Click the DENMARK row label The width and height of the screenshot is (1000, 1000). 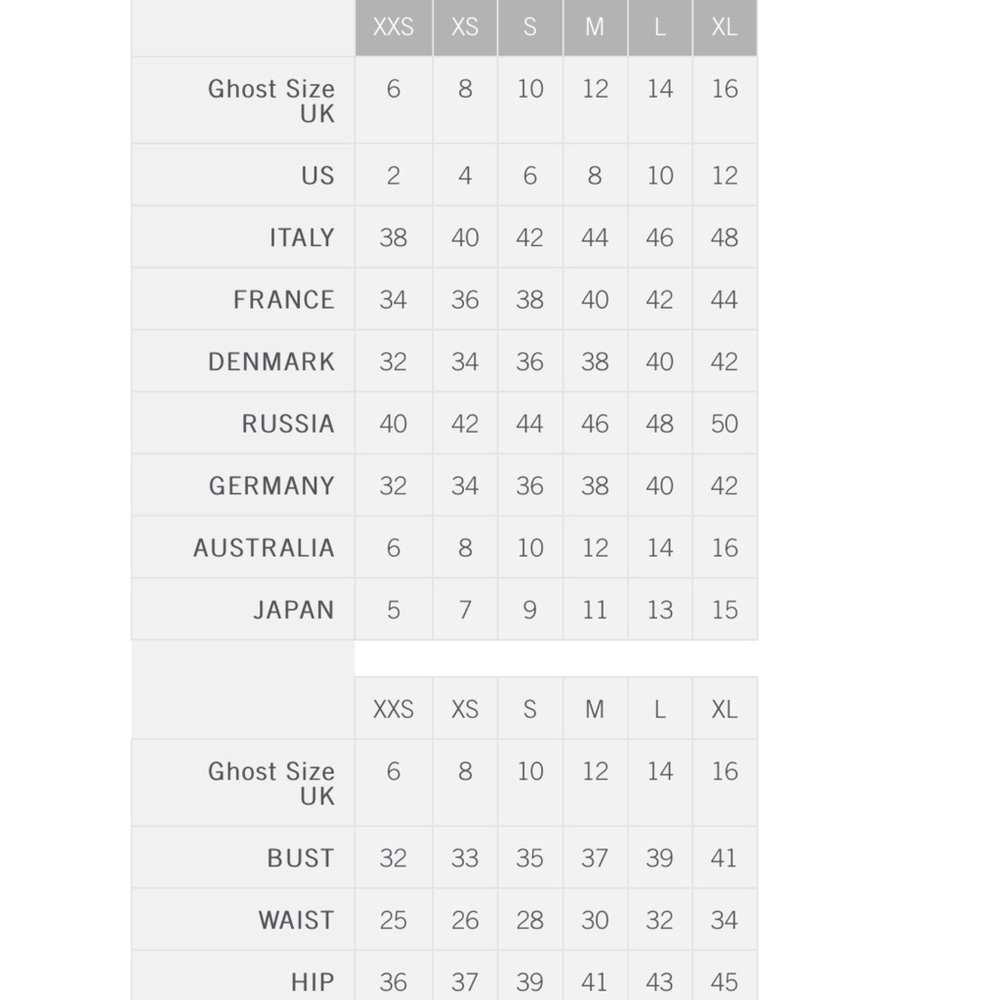coord(271,362)
